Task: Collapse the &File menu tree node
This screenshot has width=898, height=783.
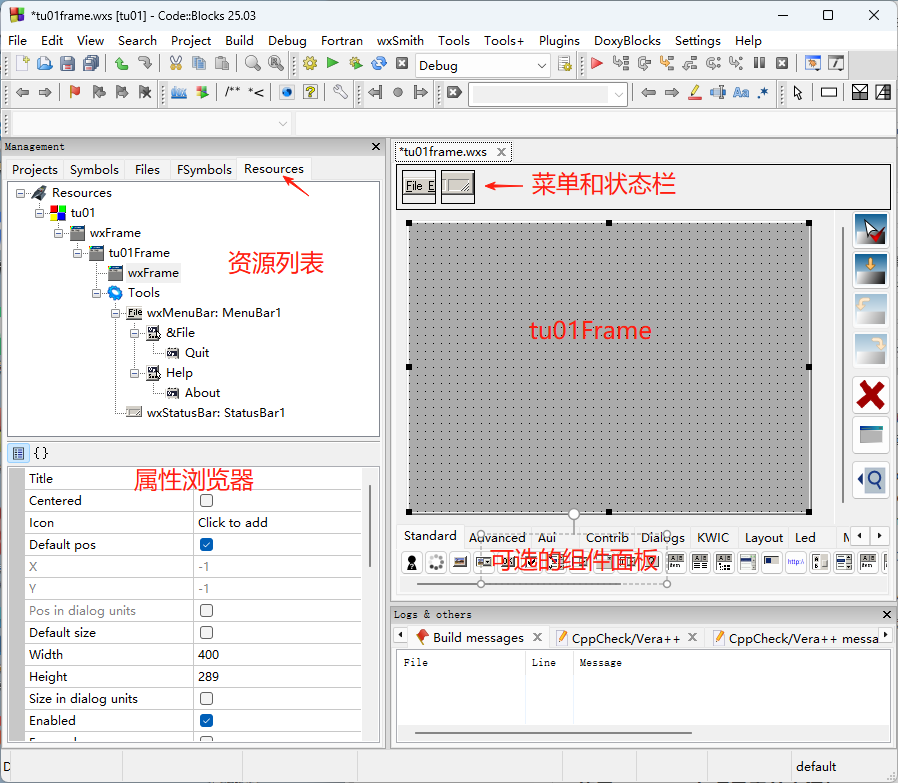Action: [x=134, y=333]
